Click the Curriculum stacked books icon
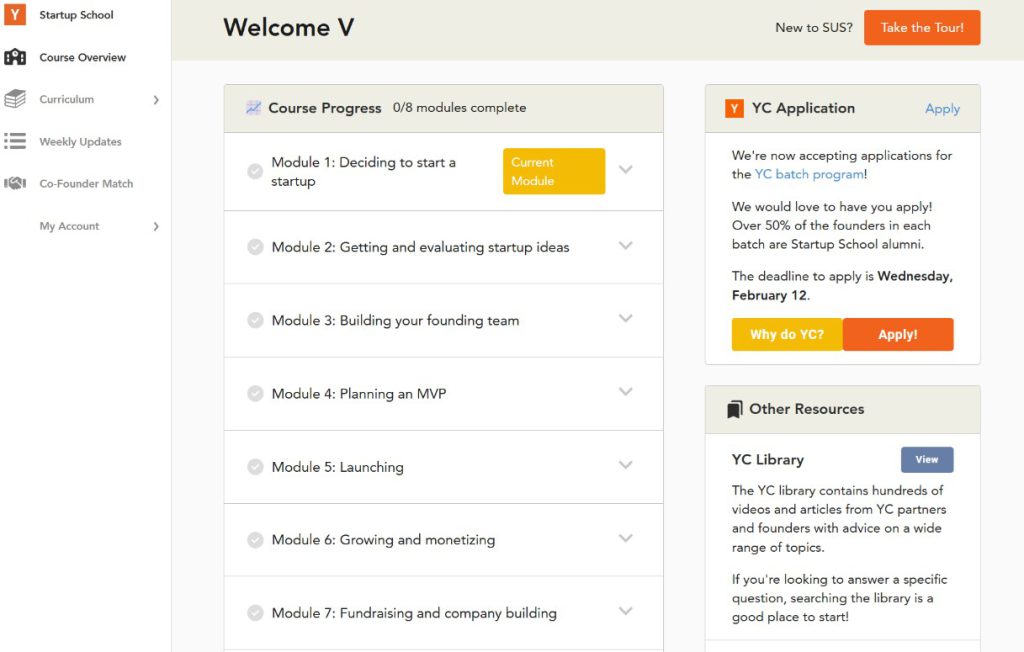Image resolution: width=1024 pixels, height=652 pixels. pyautogui.click(x=15, y=99)
